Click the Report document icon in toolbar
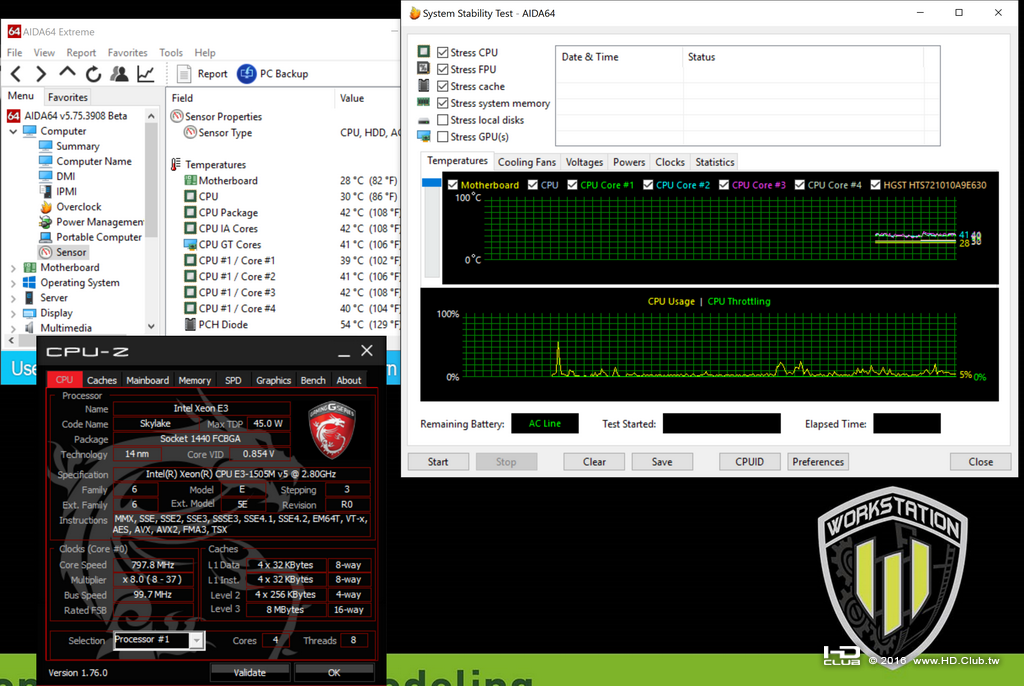The width and height of the screenshot is (1024, 686). pyautogui.click(x=184, y=74)
